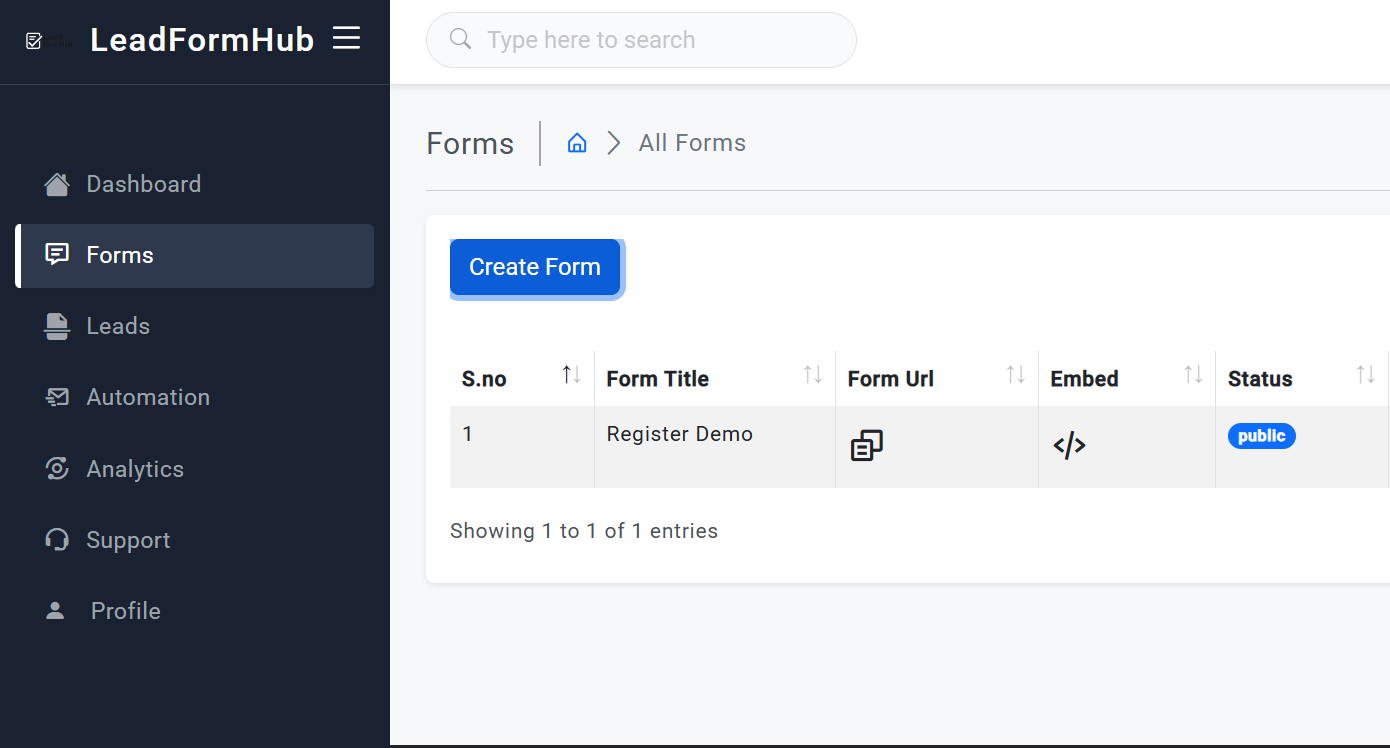Click the search magnifier icon
Image resolution: width=1390 pixels, height=748 pixels.
[x=460, y=39]
